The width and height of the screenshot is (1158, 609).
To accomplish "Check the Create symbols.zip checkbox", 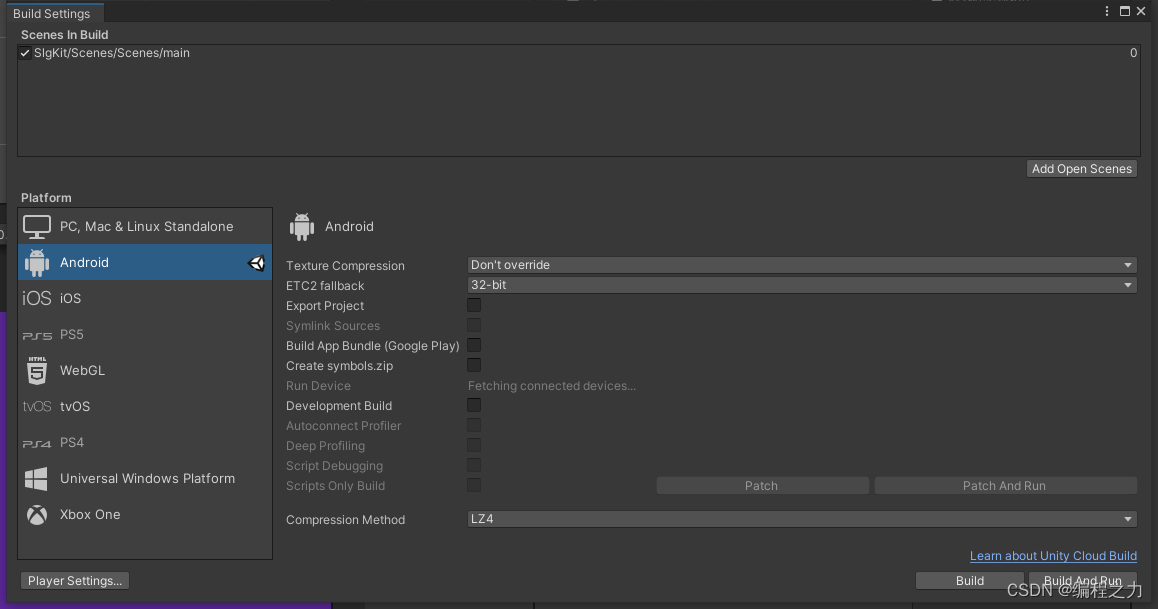I will (474, 365).
